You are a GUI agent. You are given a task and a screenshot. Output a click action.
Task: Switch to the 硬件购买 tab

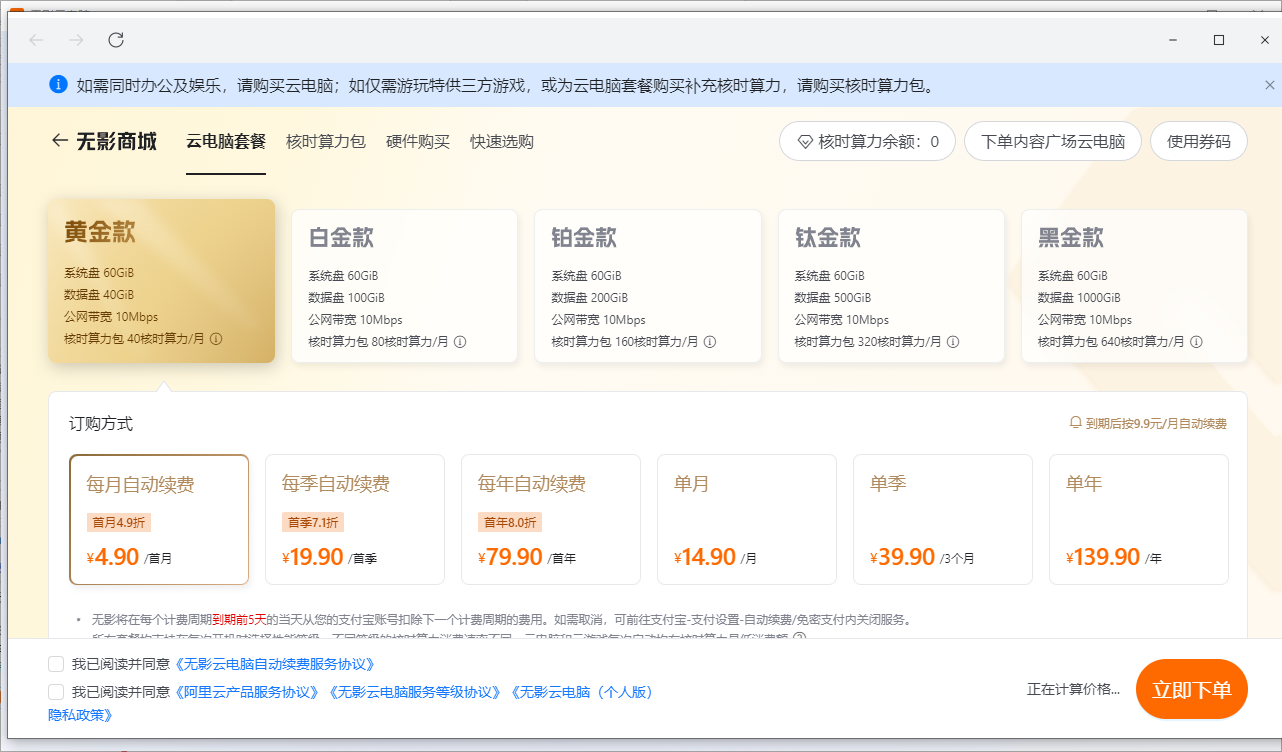pyautogui.click(x=418, y=141)
